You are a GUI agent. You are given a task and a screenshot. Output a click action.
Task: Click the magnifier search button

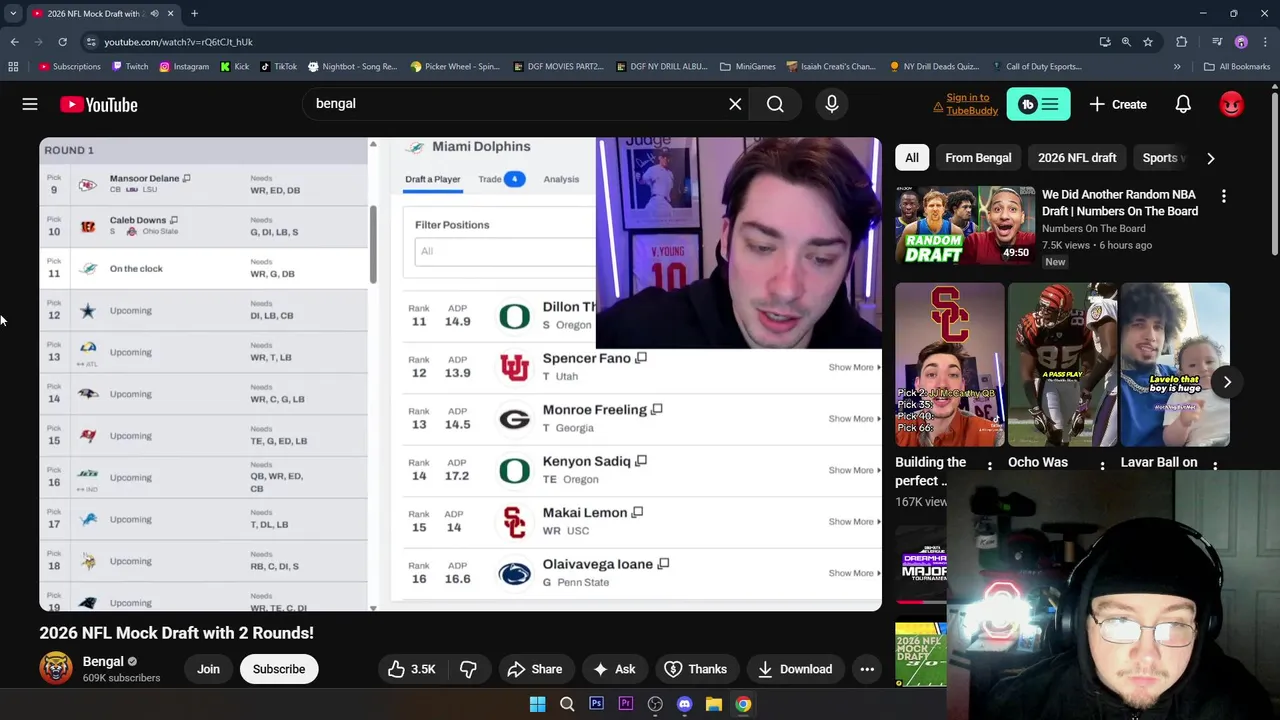point(775,104)
